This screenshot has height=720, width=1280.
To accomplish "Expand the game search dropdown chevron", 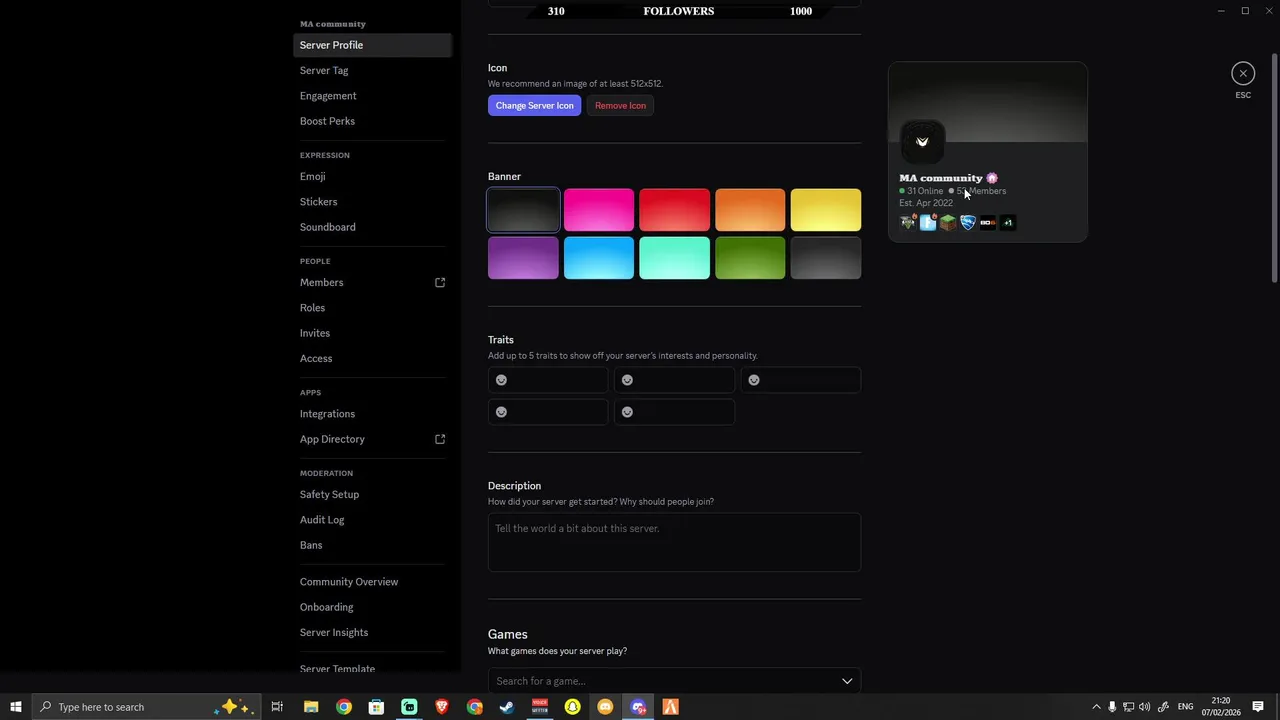I will tap(847, 681).
